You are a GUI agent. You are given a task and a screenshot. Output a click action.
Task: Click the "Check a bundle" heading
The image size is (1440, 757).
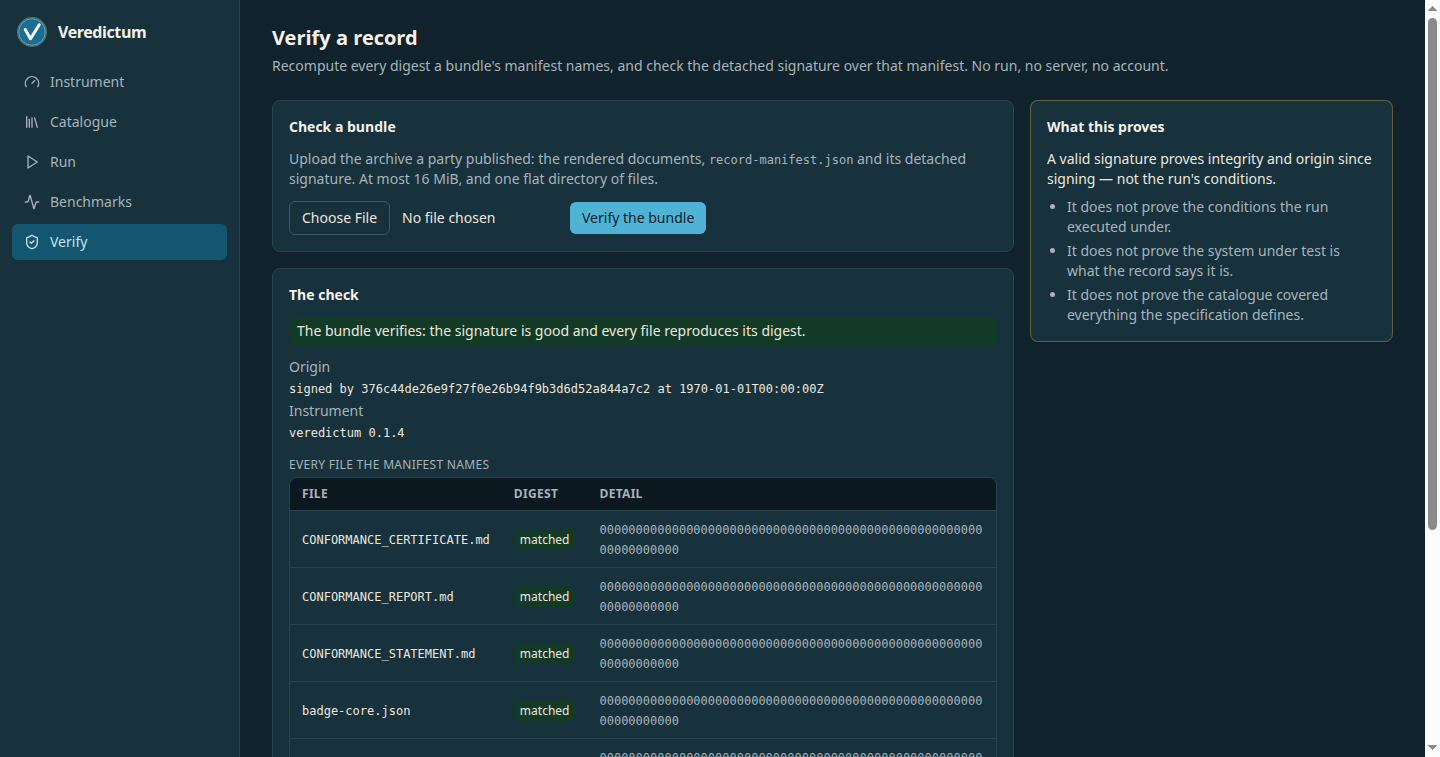pyautogui.click(x=342, y=127)
